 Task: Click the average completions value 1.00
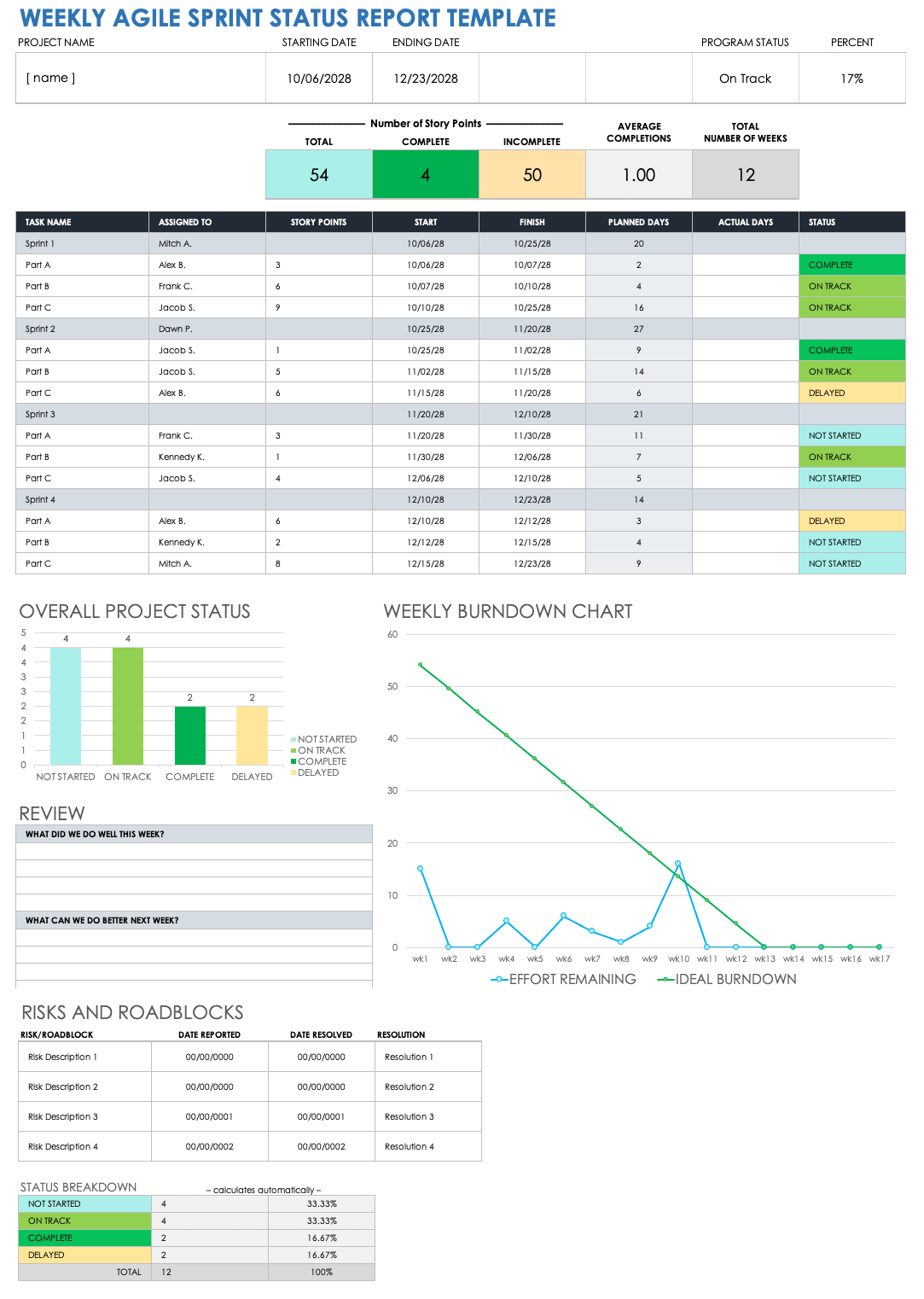click(639, 175)
